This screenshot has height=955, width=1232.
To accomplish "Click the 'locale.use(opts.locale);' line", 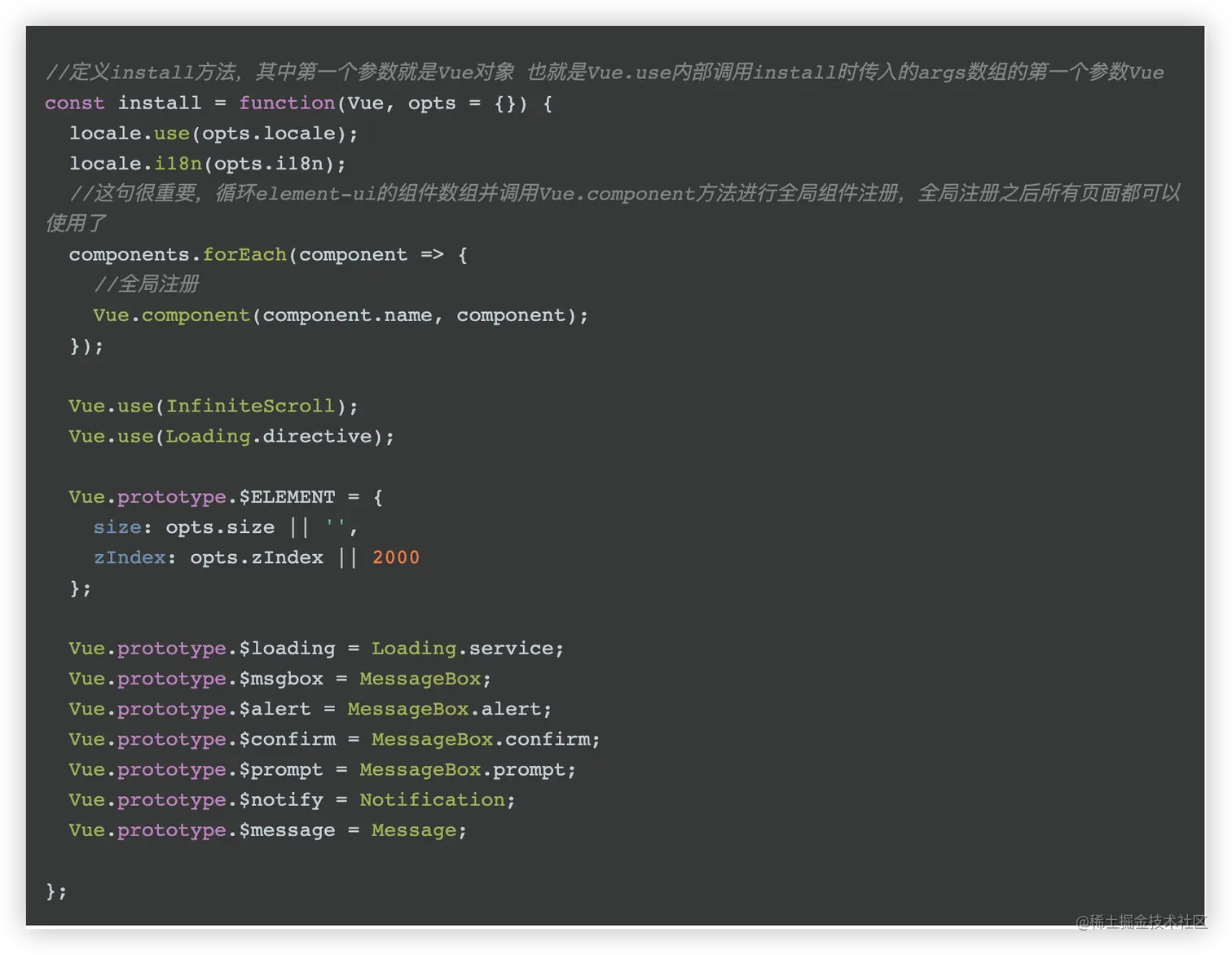I will click(213, 134).
